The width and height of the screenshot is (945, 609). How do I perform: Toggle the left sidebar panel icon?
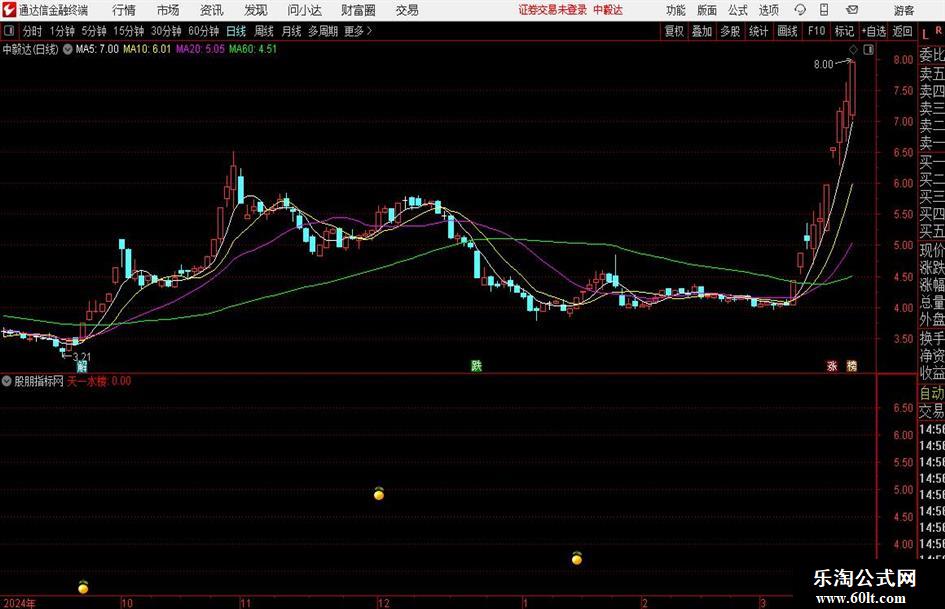pos(8,31)
